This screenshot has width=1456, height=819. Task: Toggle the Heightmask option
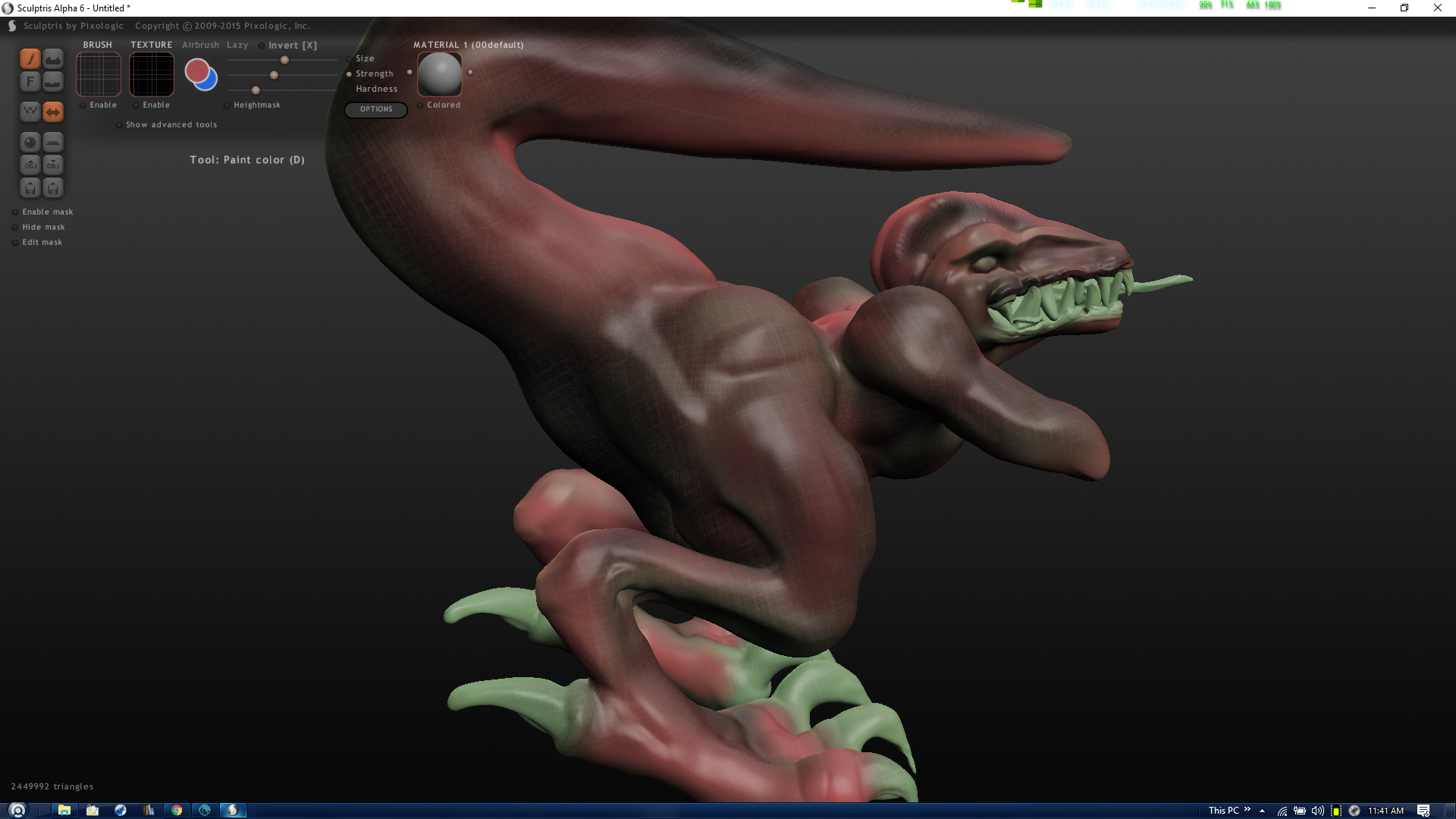(x=227, y=105)
